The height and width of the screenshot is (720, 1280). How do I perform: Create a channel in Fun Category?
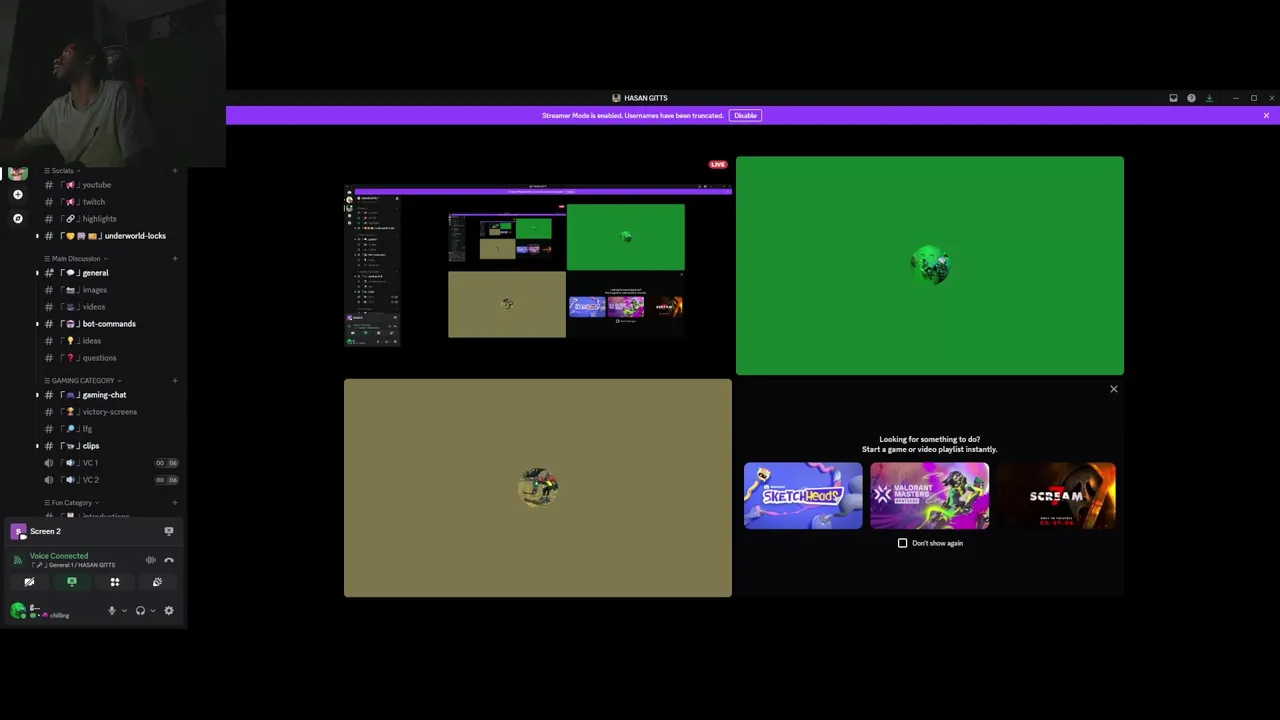pos(175,503)
